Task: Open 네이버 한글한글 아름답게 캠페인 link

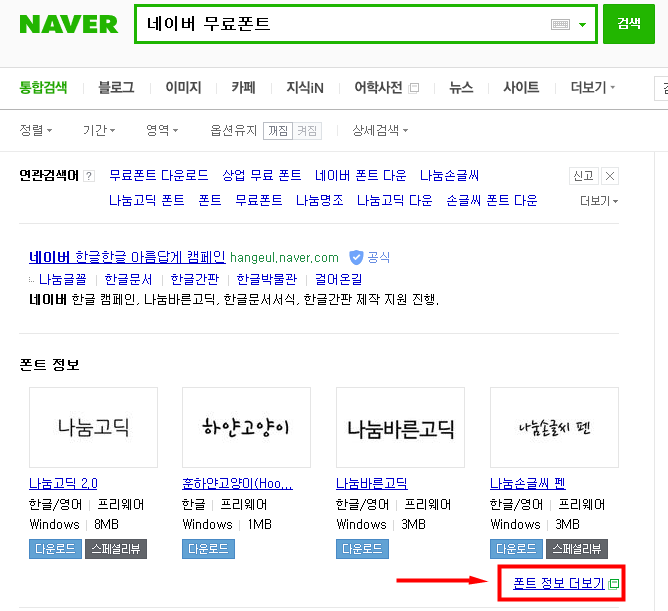Action: coord(127,257)
